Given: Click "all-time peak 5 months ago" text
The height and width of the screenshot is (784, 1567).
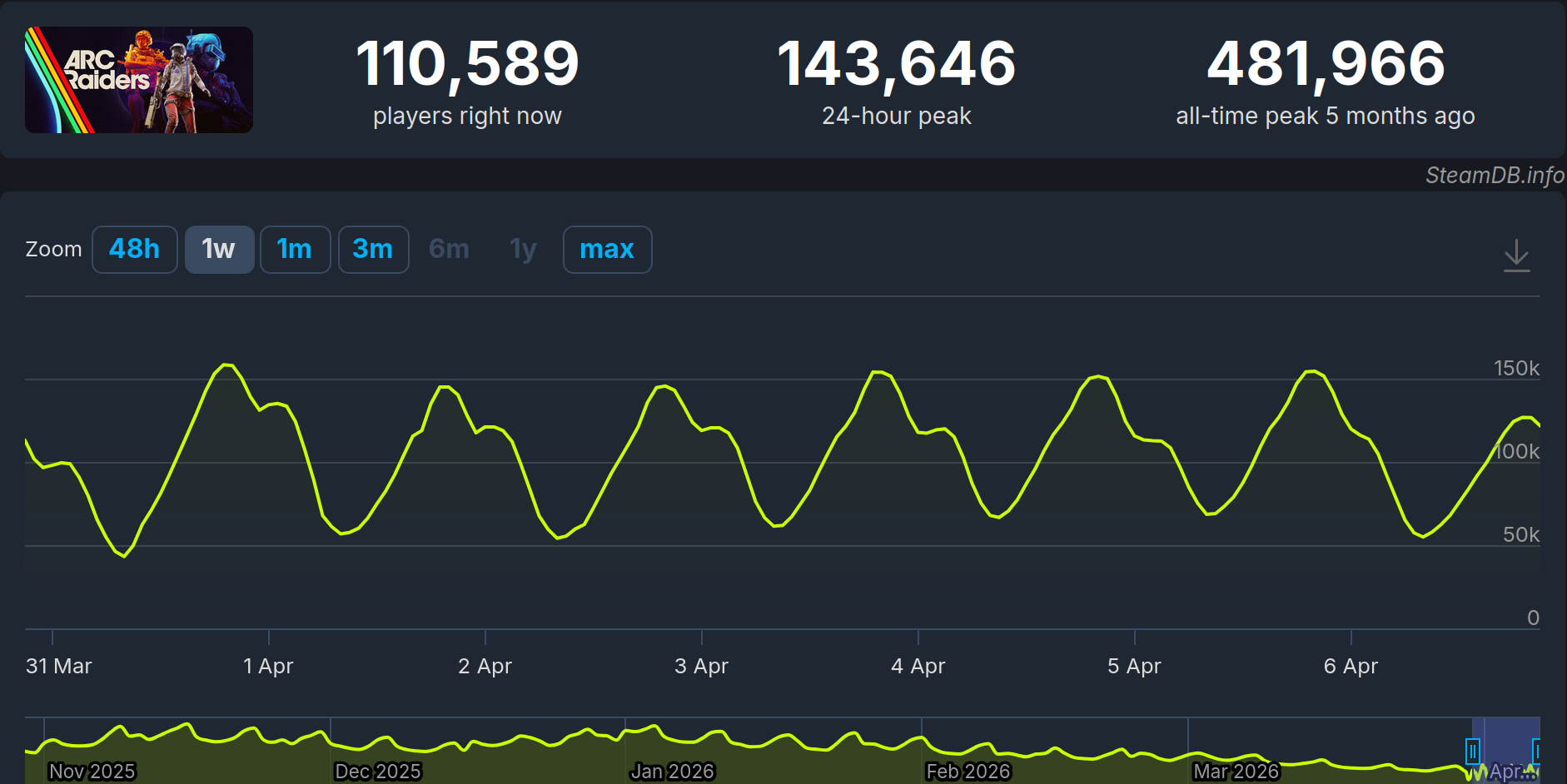Looking at the screenshot, I should point(1326,116).
